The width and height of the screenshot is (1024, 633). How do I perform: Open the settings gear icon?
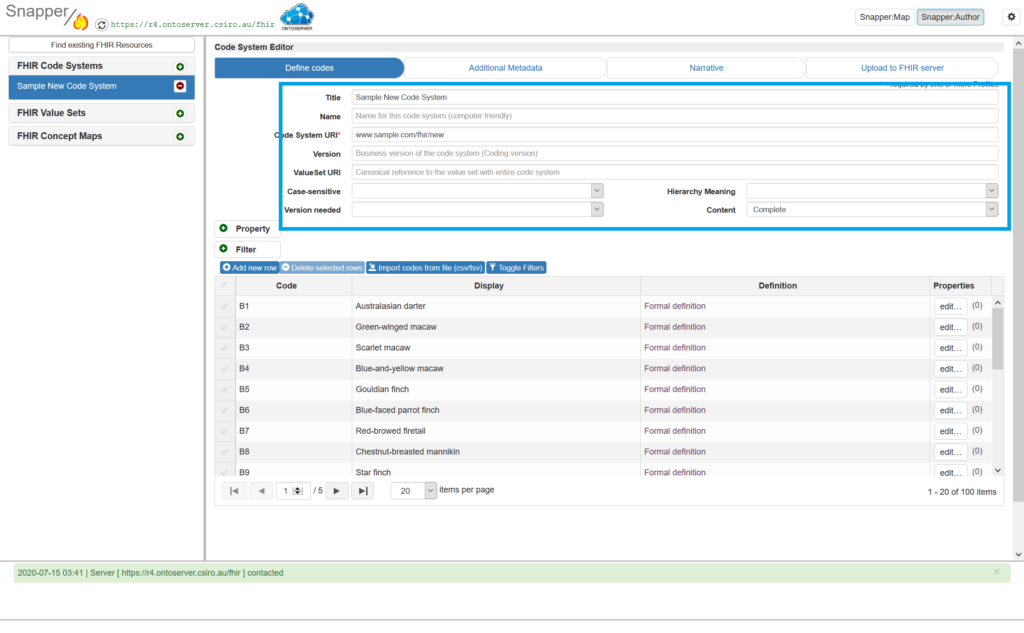(1010, 17)
